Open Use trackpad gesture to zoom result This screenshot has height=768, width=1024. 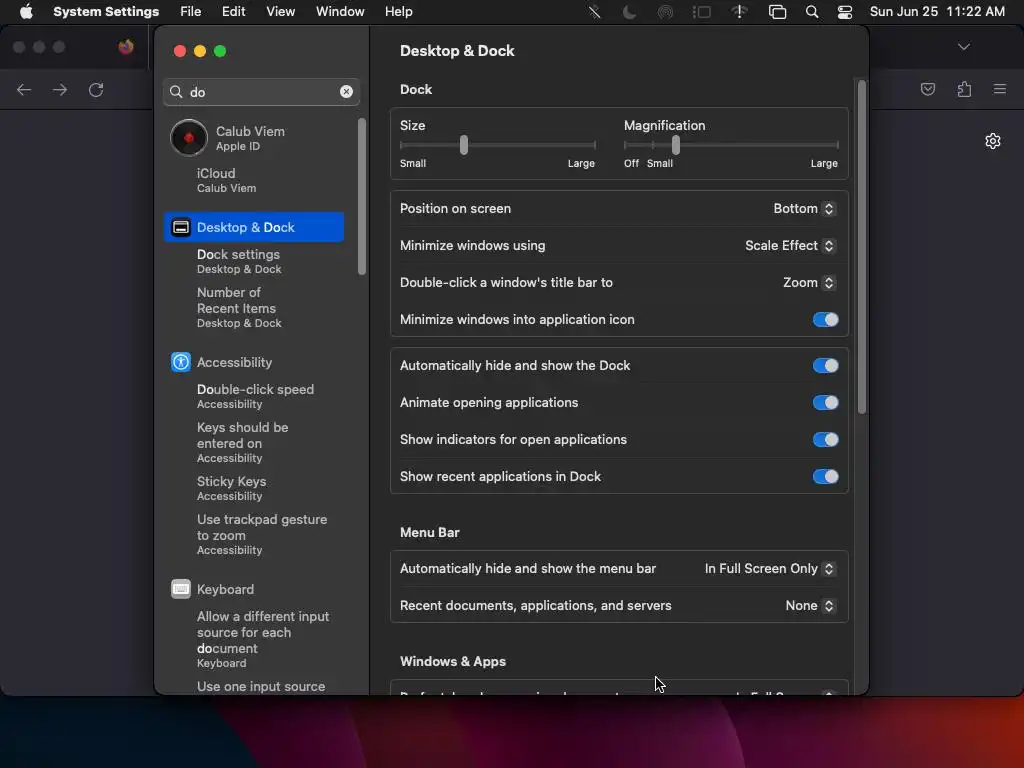pyautogui.click(x=262, y=534)
